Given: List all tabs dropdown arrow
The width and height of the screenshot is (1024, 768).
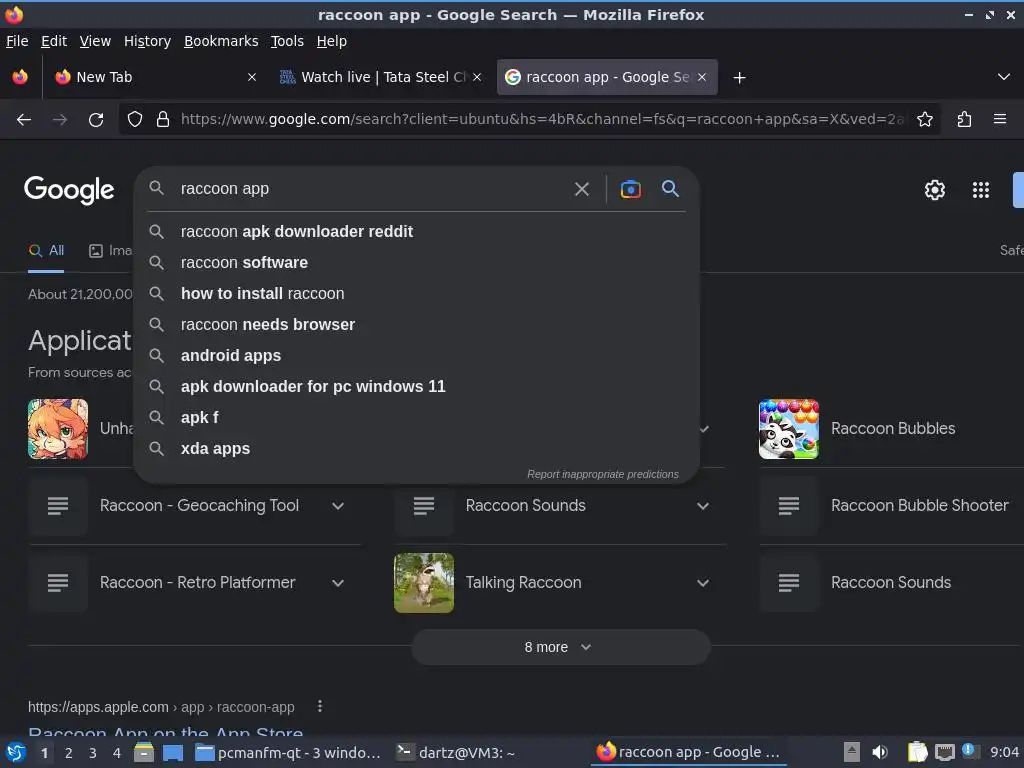Looking at the screenshot, I should (1004, 77).
